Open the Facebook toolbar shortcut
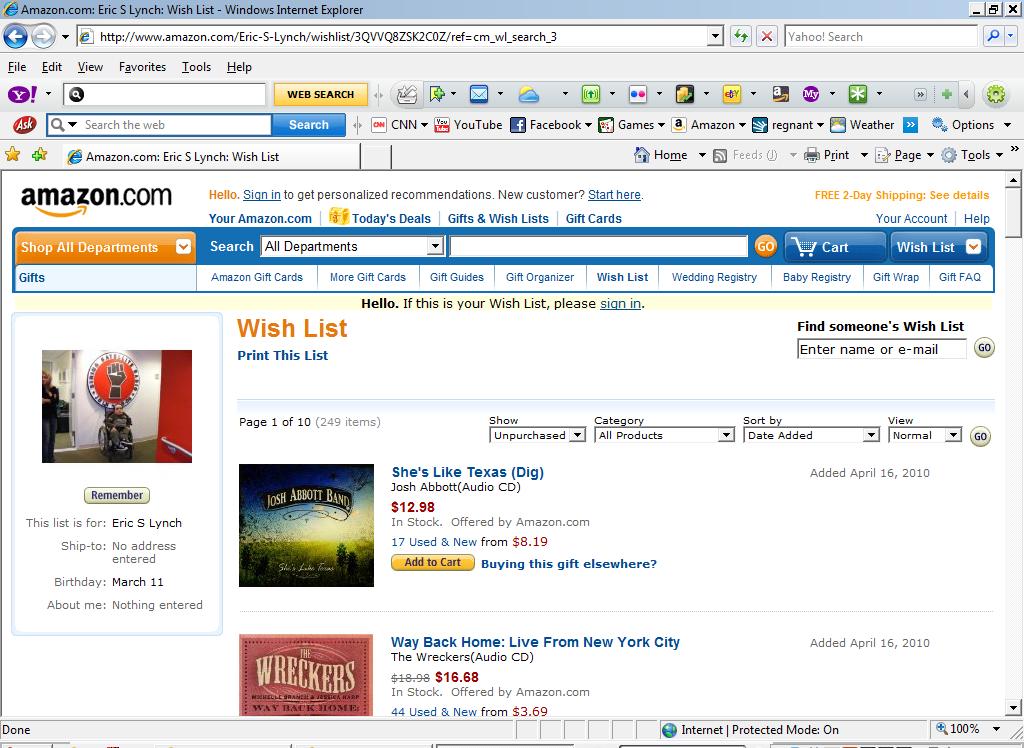The image size is (1024, 748). pos(550,125)
